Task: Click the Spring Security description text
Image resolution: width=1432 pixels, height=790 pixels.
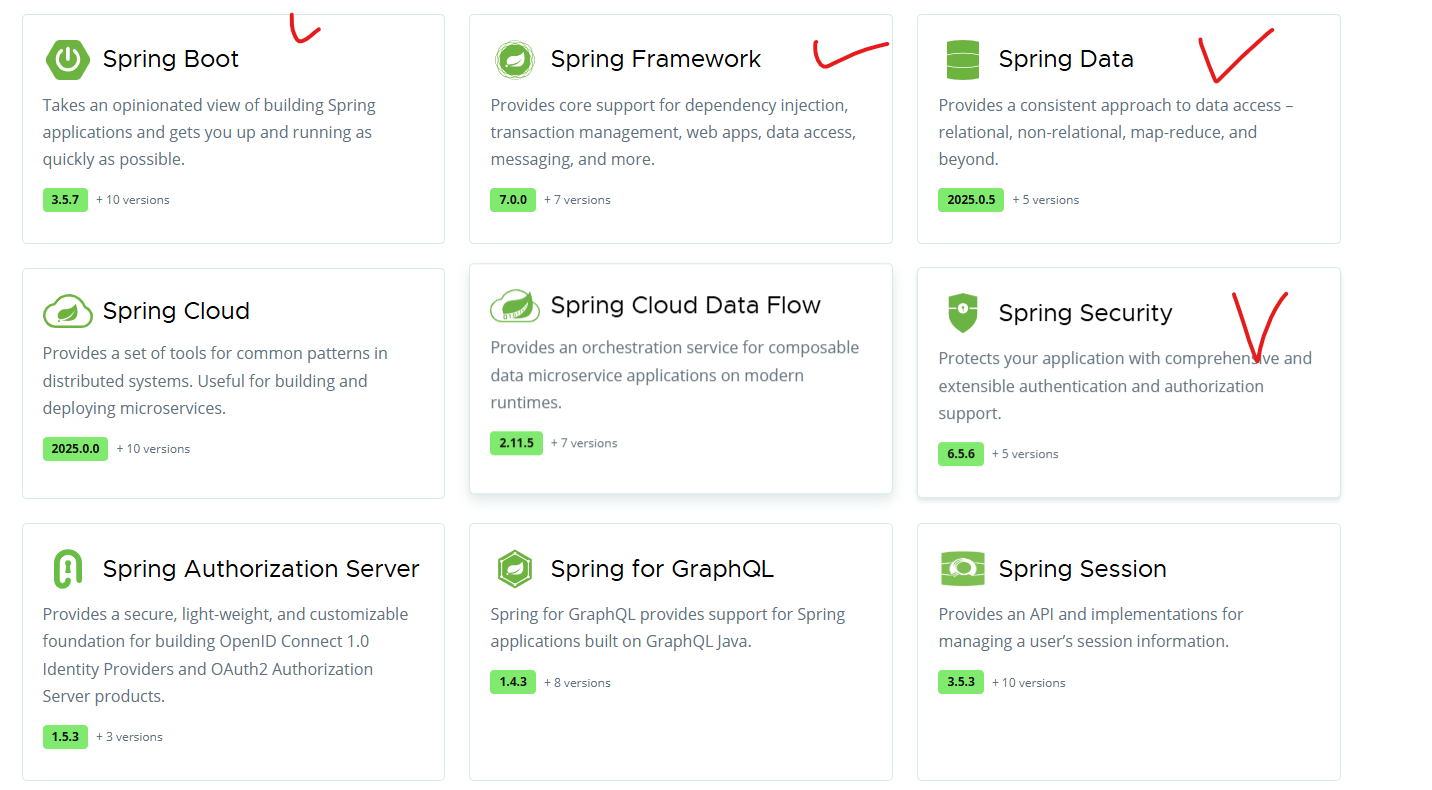Action: click(x=1125, y=386)
